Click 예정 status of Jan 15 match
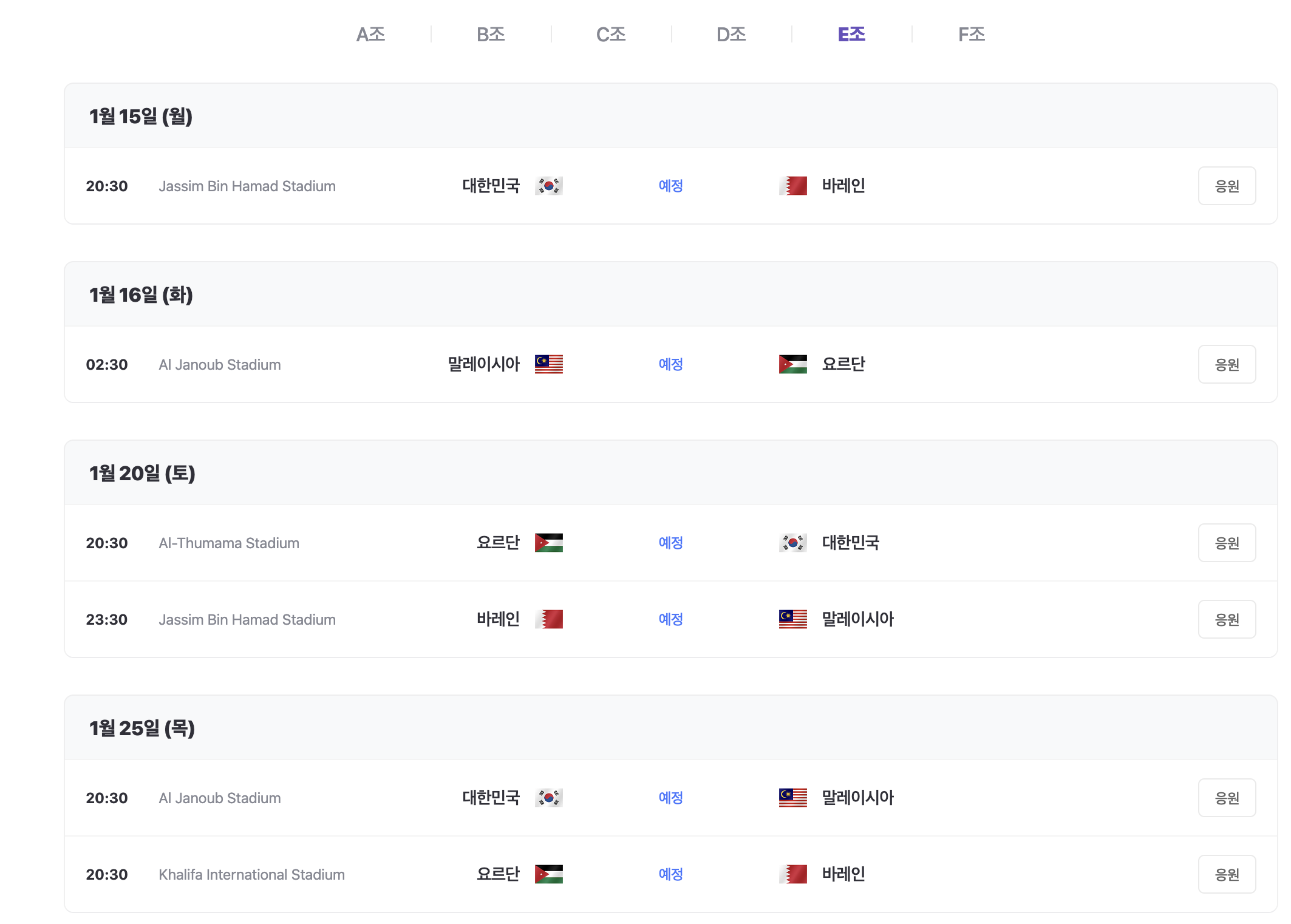This screenshot has width=1291, height=924. tap(670, 186)
